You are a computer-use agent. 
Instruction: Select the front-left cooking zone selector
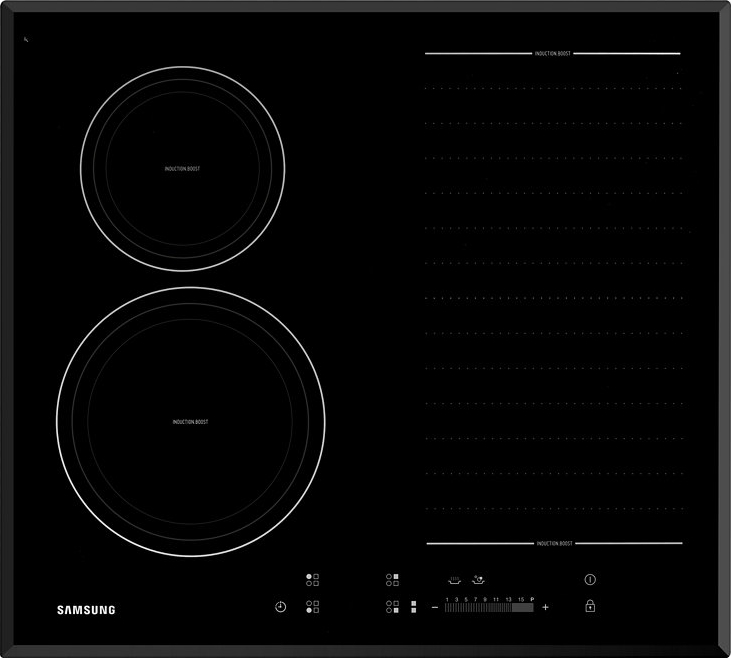(312, 607)
